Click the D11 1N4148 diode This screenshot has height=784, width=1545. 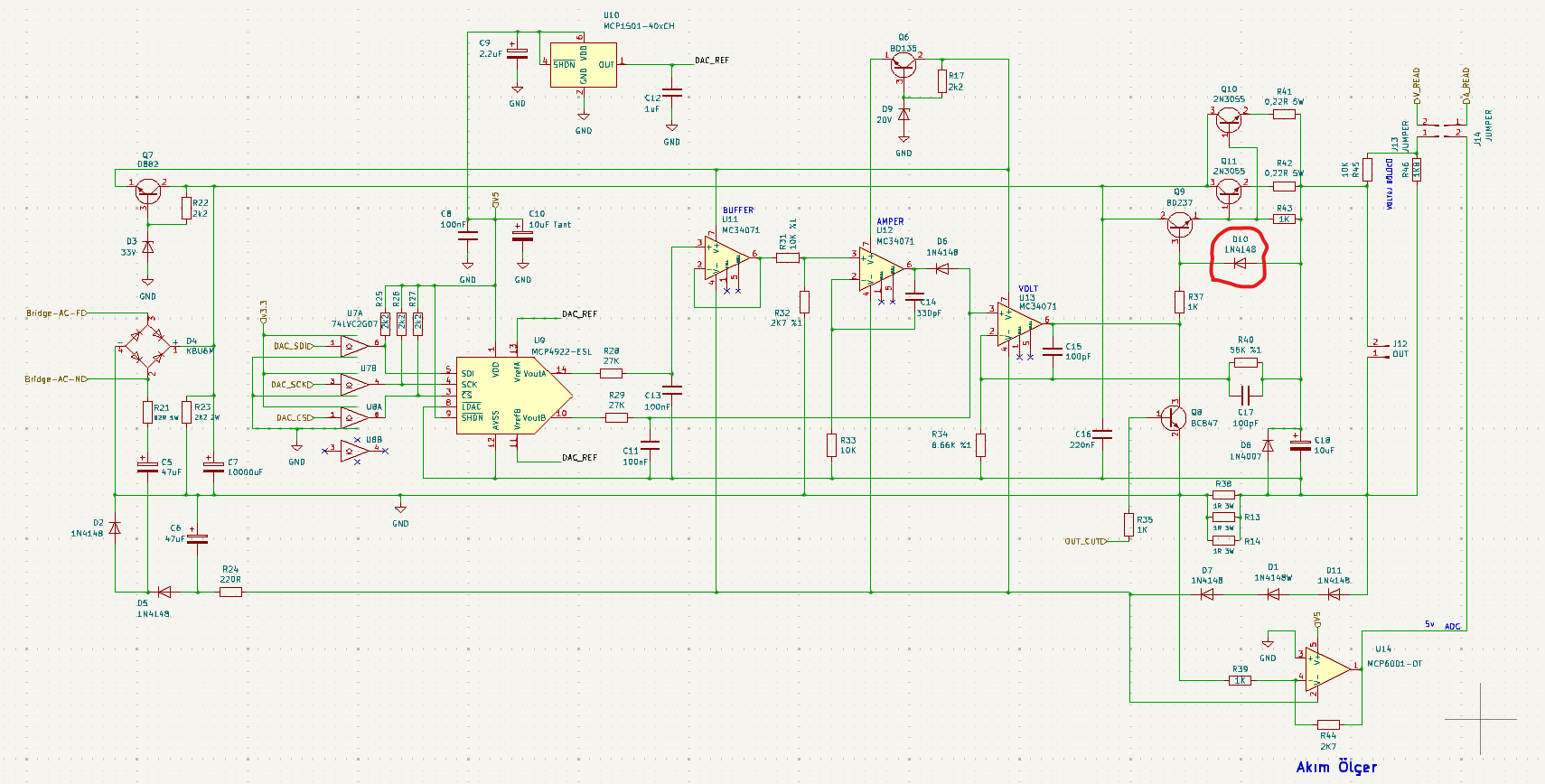point(1334,594)
